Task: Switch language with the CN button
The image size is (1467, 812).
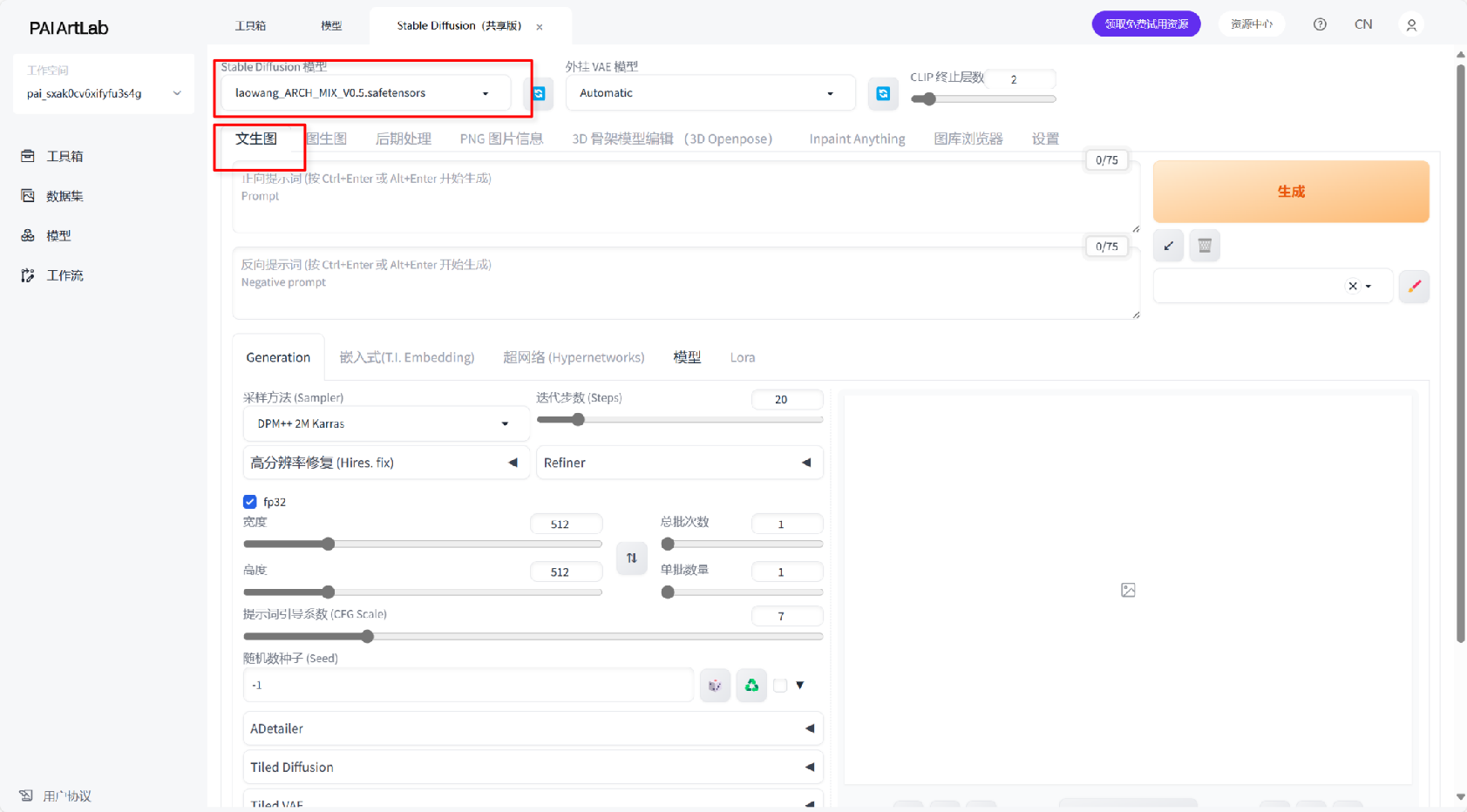Action: [1363, 24]
